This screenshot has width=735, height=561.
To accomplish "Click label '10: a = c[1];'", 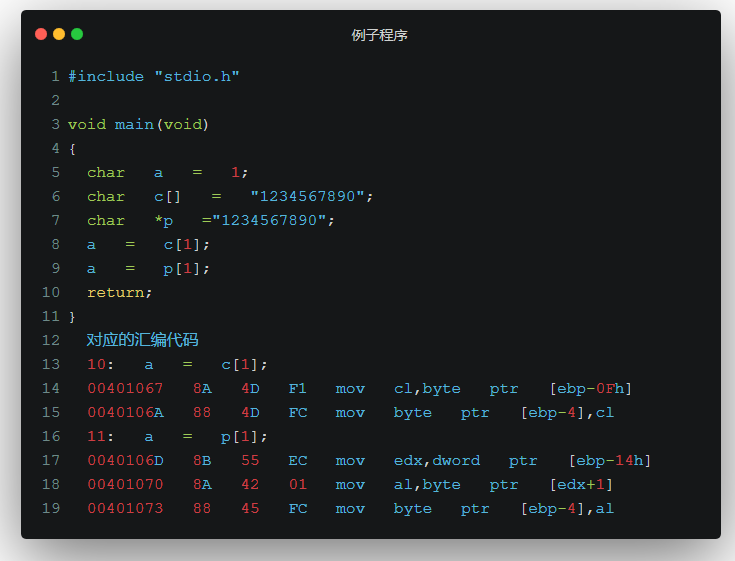I will tap(177, 365).
